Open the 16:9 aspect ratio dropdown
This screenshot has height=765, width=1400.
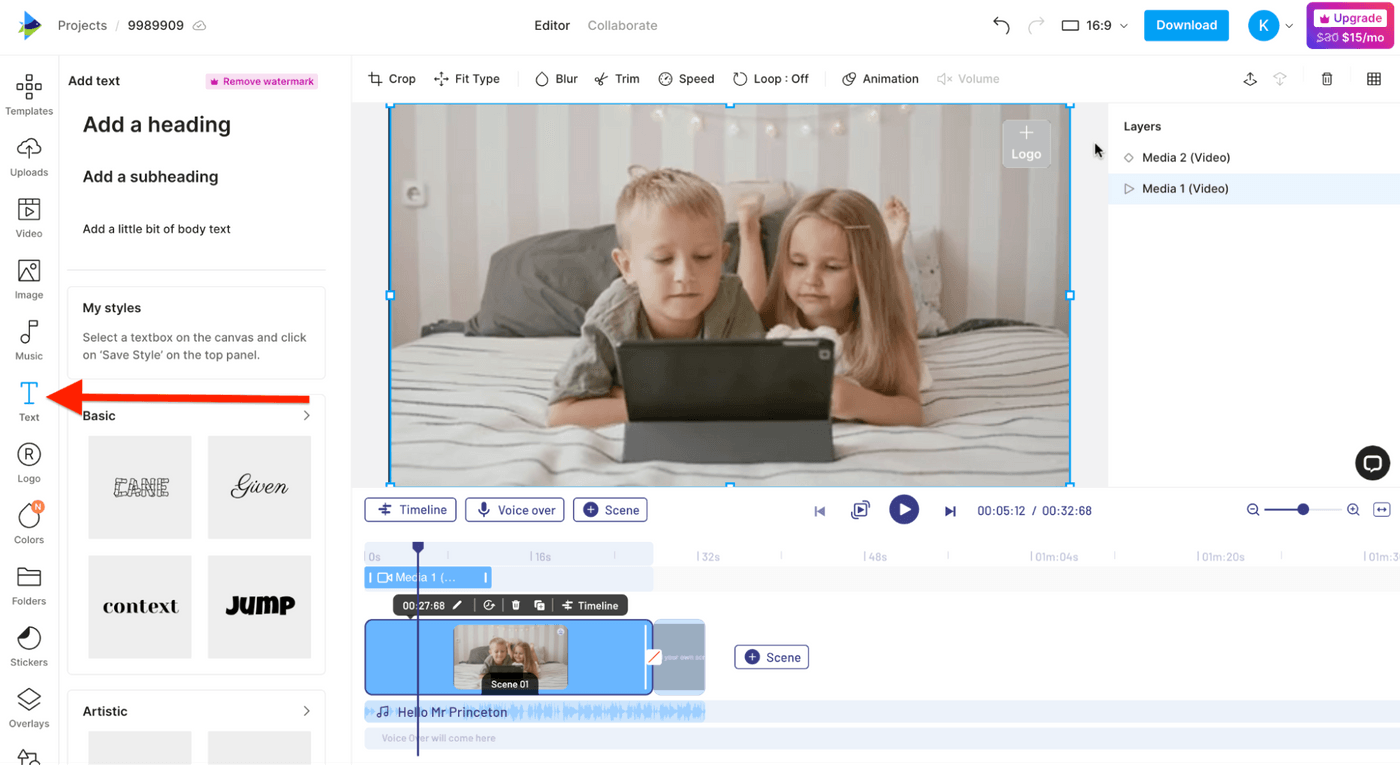pos(1095,25)
